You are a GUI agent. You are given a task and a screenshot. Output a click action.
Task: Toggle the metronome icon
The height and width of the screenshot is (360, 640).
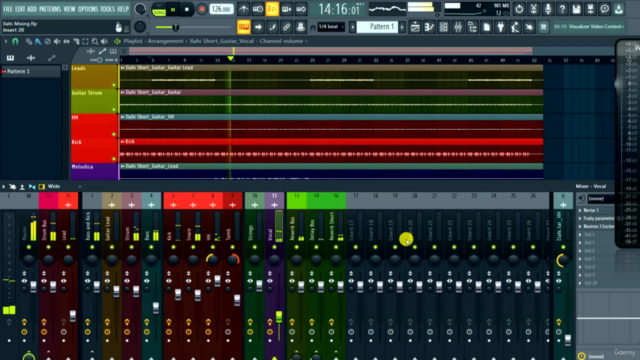244,9
